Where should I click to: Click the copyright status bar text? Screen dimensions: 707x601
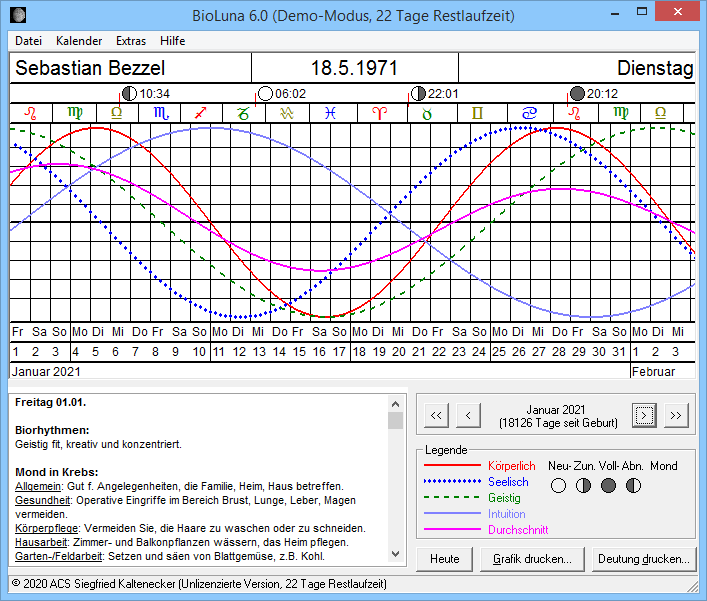click(199, 584)
